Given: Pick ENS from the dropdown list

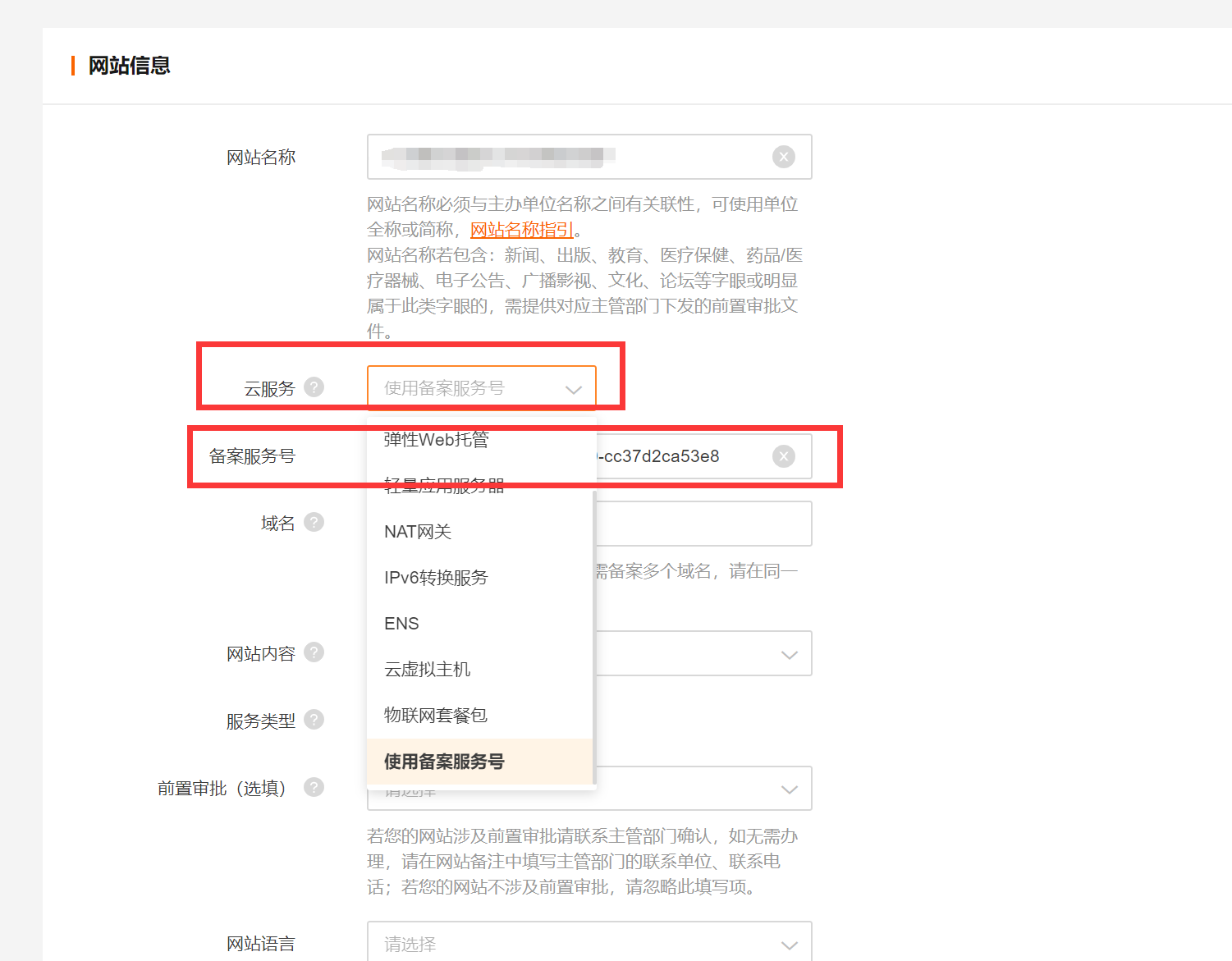Looking at the screenshot, I should pyautogui.click(x=401, y=624).
